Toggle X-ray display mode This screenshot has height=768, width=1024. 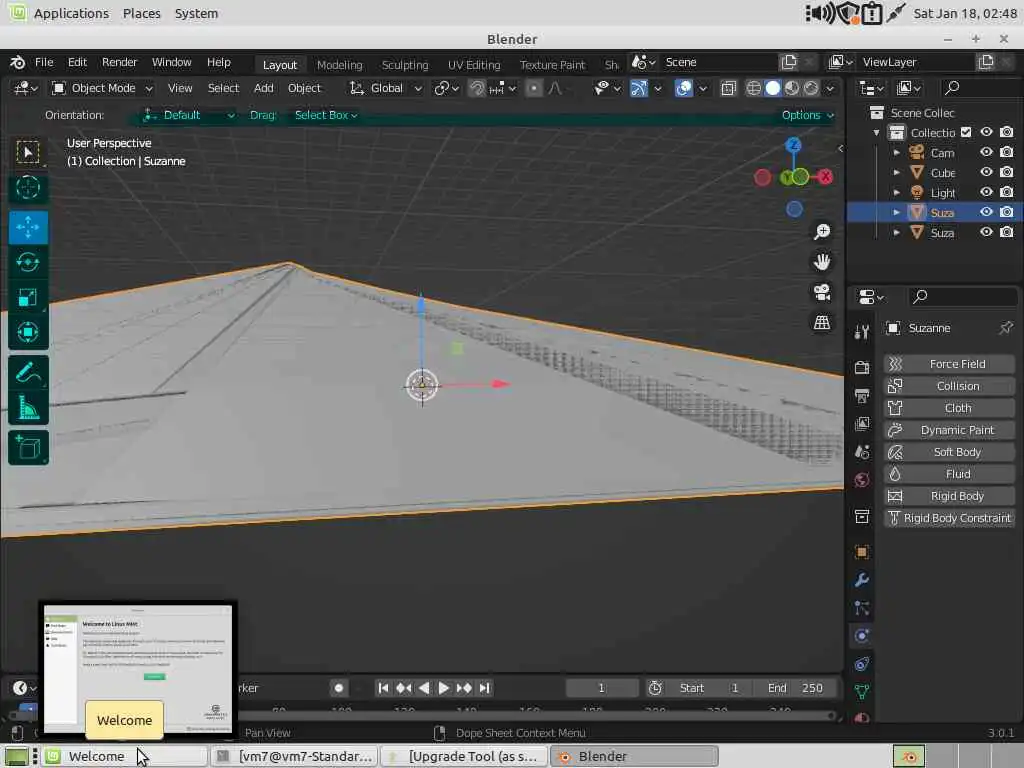pos(728,88)
